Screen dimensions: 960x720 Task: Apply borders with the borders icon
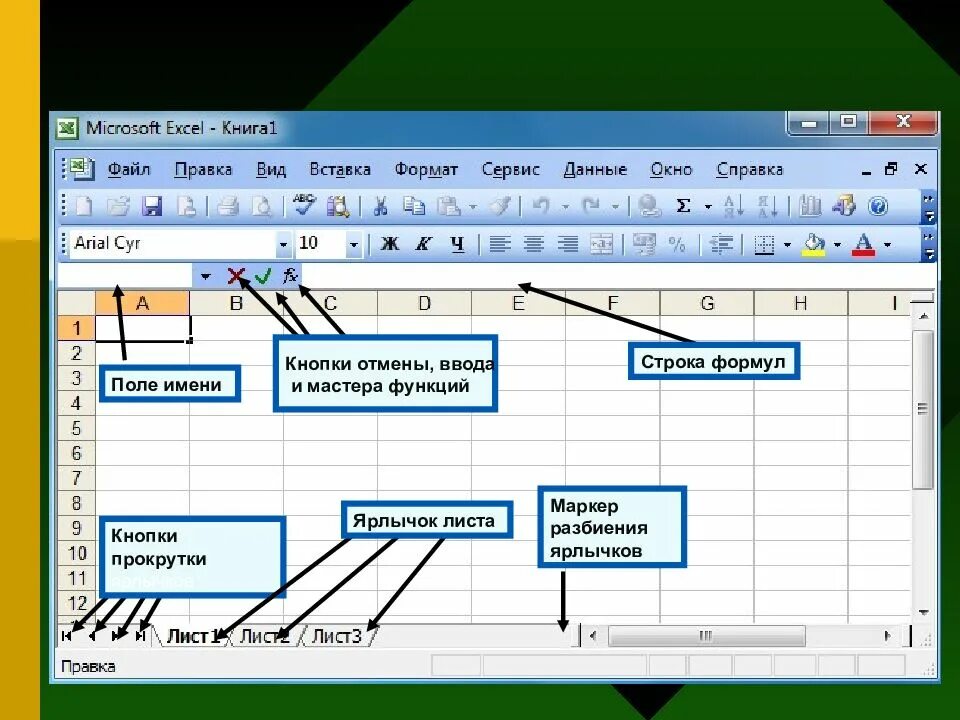(764, 245)
